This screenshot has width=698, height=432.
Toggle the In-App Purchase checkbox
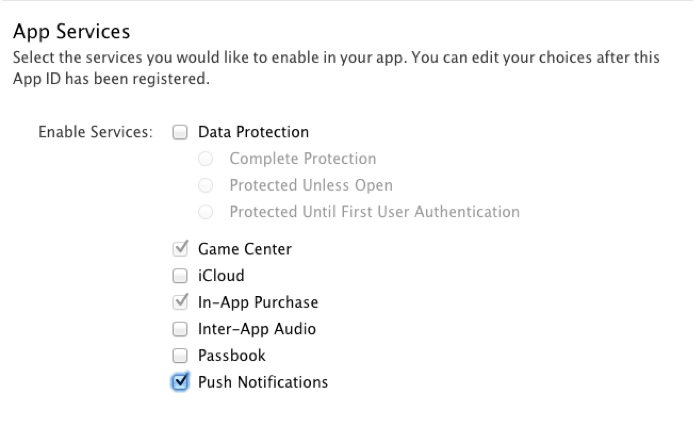tap(180, 302)
